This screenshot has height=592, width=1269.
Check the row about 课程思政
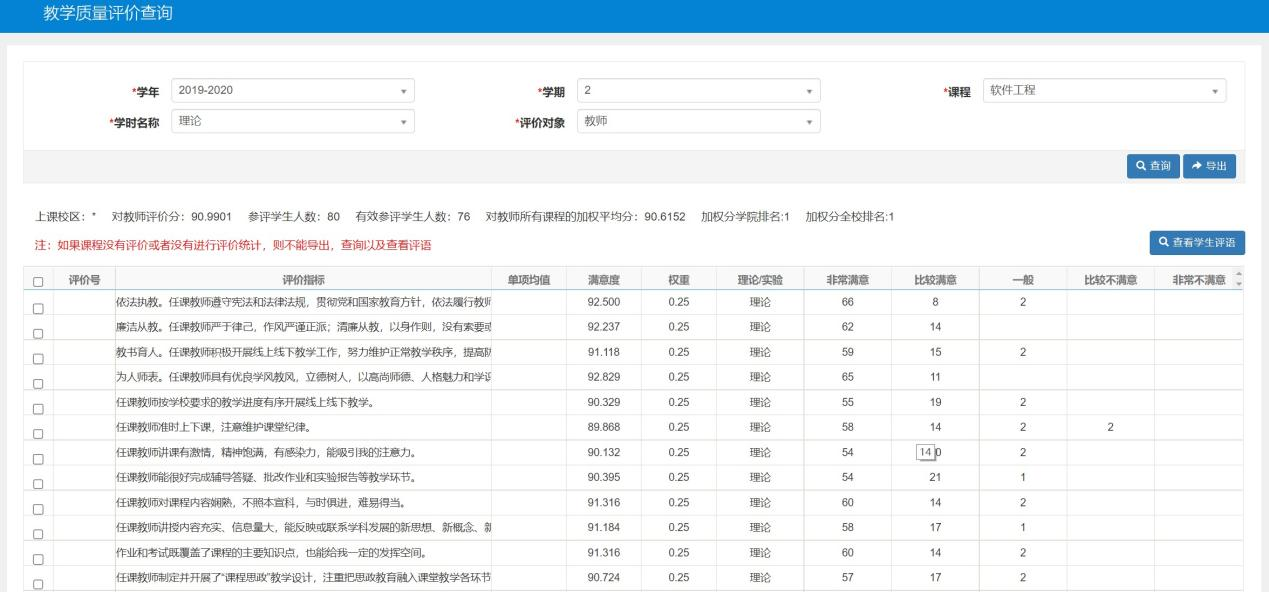38,584
